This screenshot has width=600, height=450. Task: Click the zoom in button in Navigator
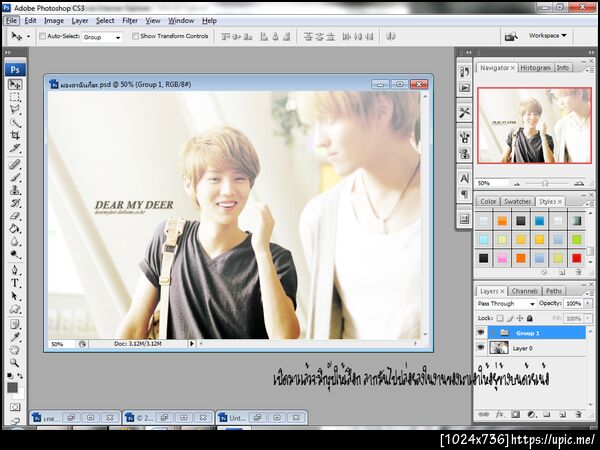579,184
